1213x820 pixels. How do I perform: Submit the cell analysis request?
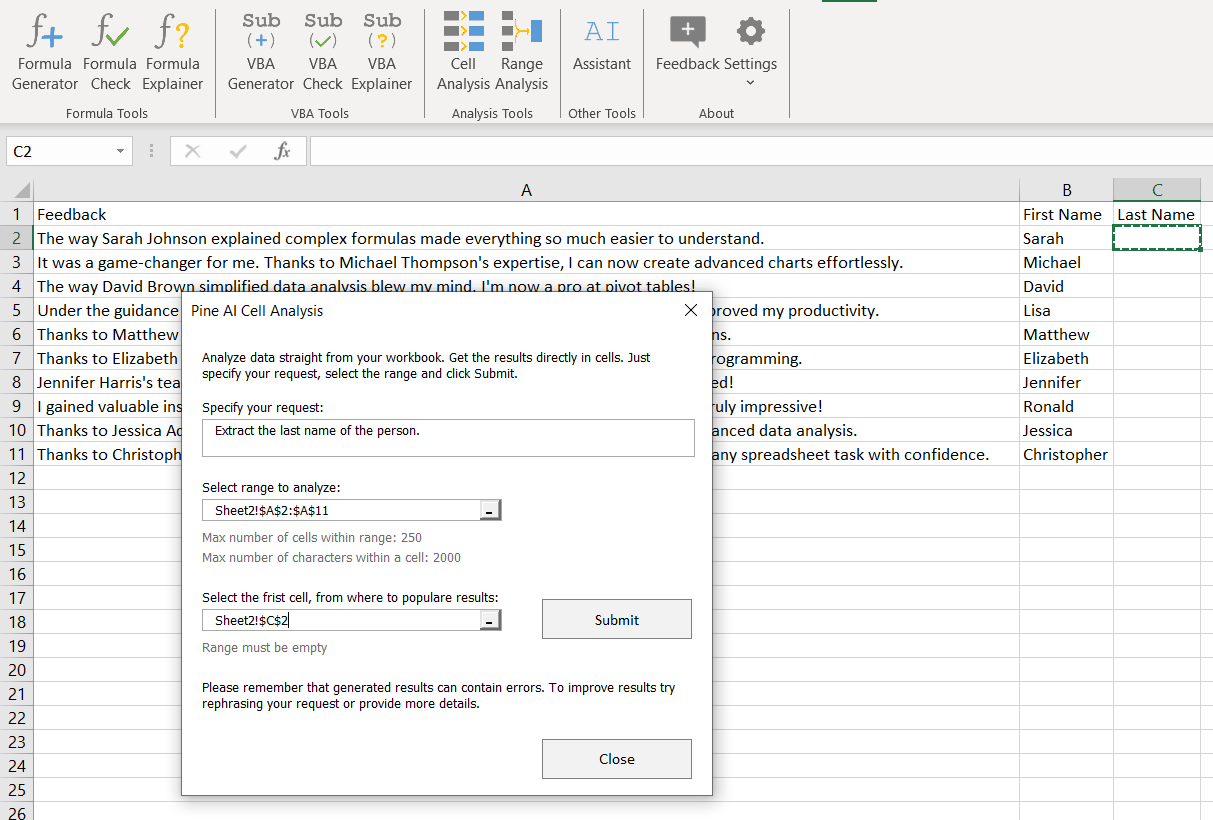(616, 618)
